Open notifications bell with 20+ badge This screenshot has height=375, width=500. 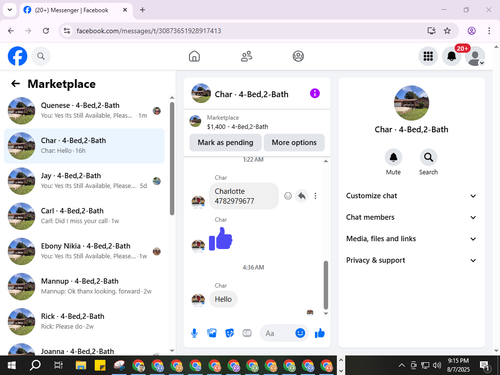452,56
